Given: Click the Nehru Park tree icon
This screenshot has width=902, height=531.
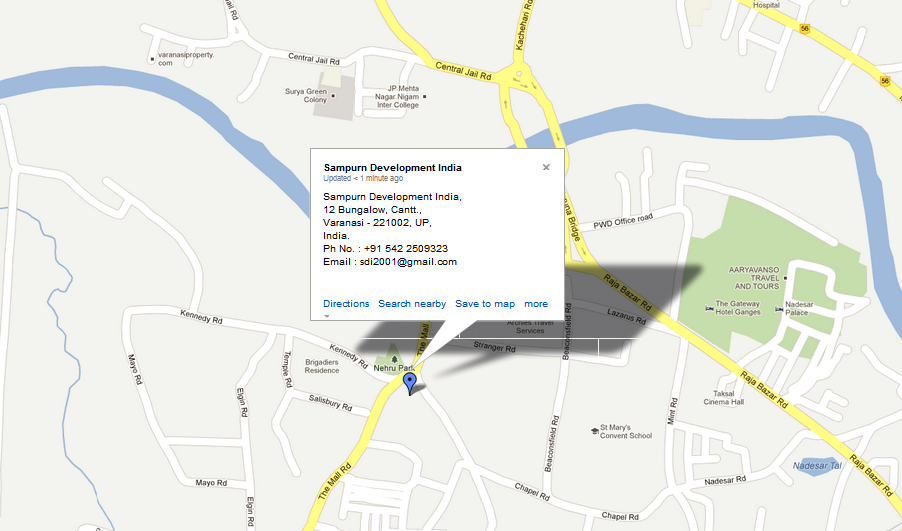Looking at the screenshot, I should pyautogui.click(x=394, y=360).
